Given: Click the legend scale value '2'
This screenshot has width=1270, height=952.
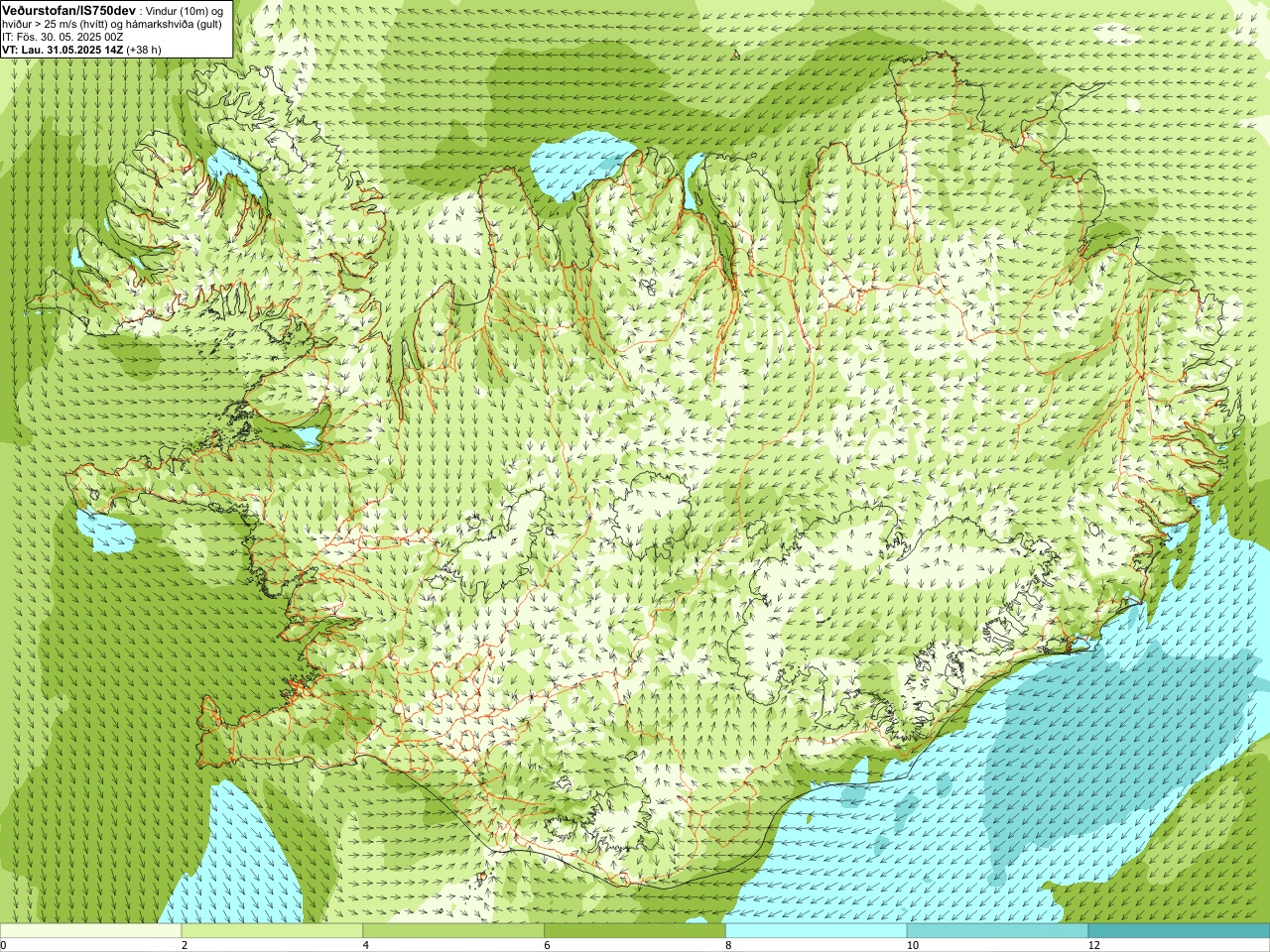Looking at the screenshot, I should [185, 946].
